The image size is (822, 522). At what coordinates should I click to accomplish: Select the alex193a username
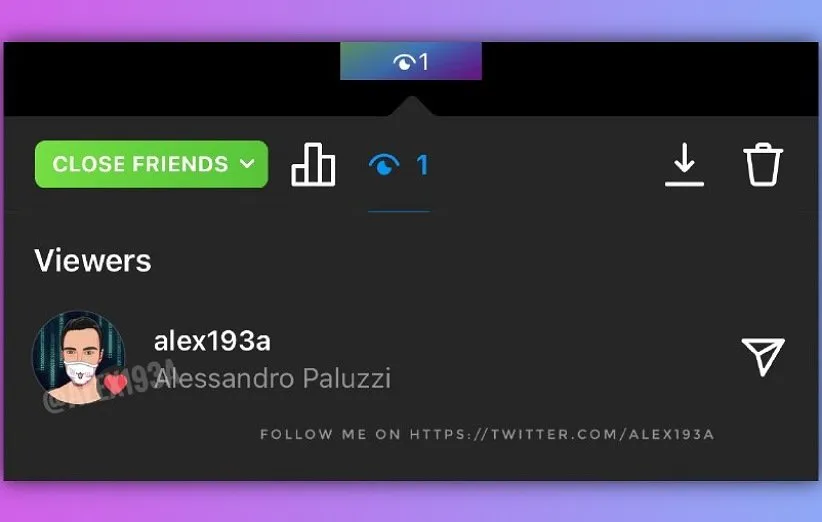click(x=212, y=341)
